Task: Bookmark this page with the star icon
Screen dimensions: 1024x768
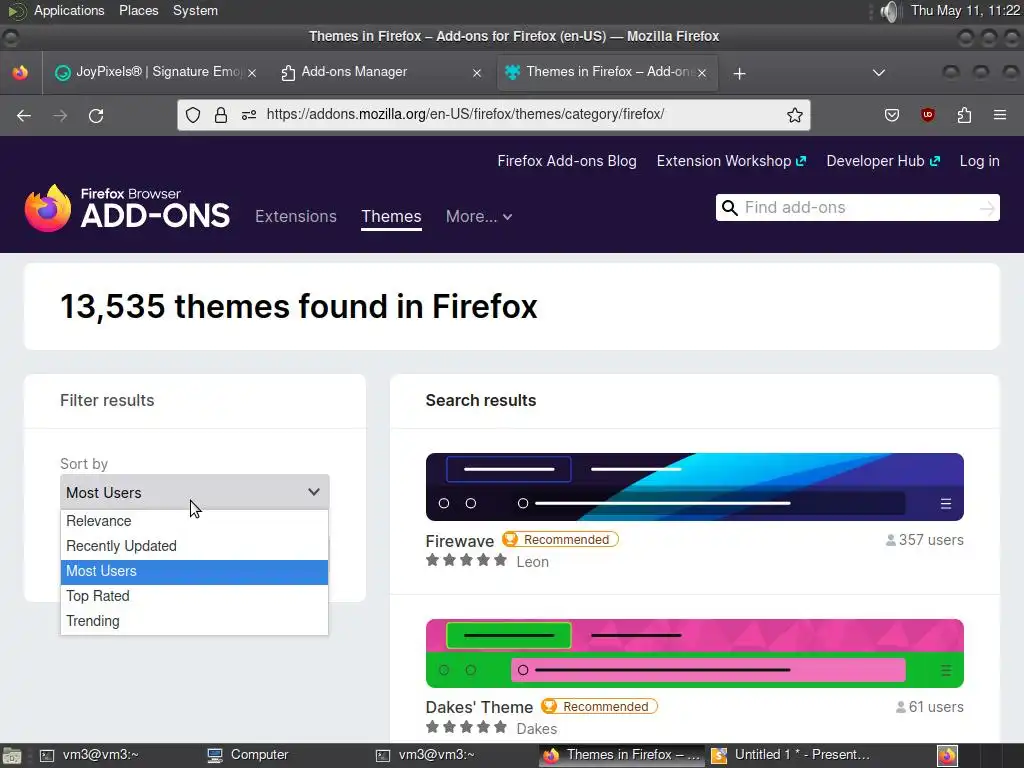Action: [795, 115]
